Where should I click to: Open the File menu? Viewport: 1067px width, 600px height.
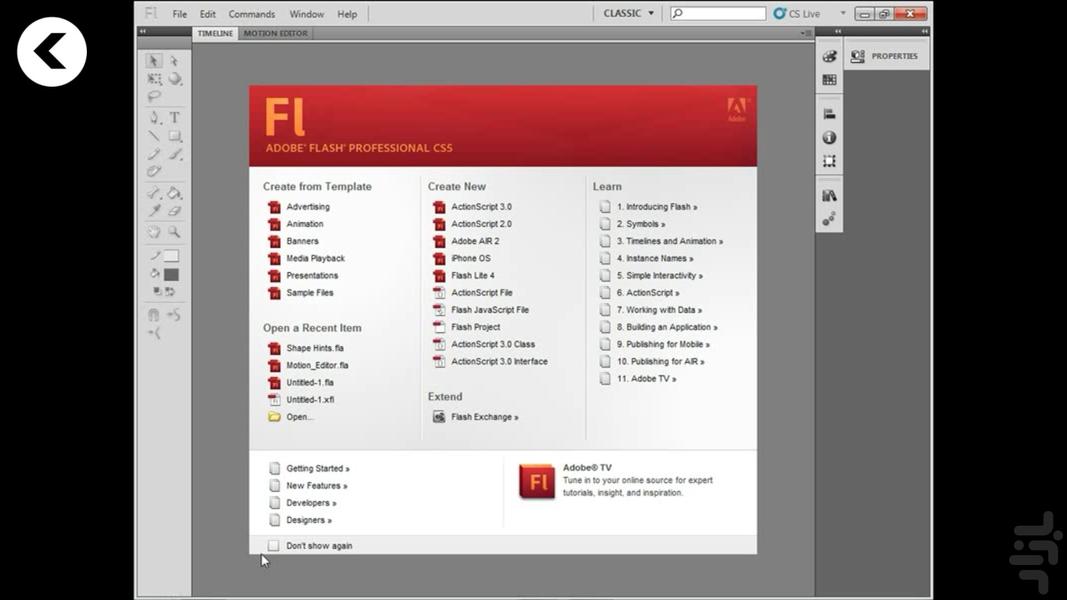click(180, 14)
